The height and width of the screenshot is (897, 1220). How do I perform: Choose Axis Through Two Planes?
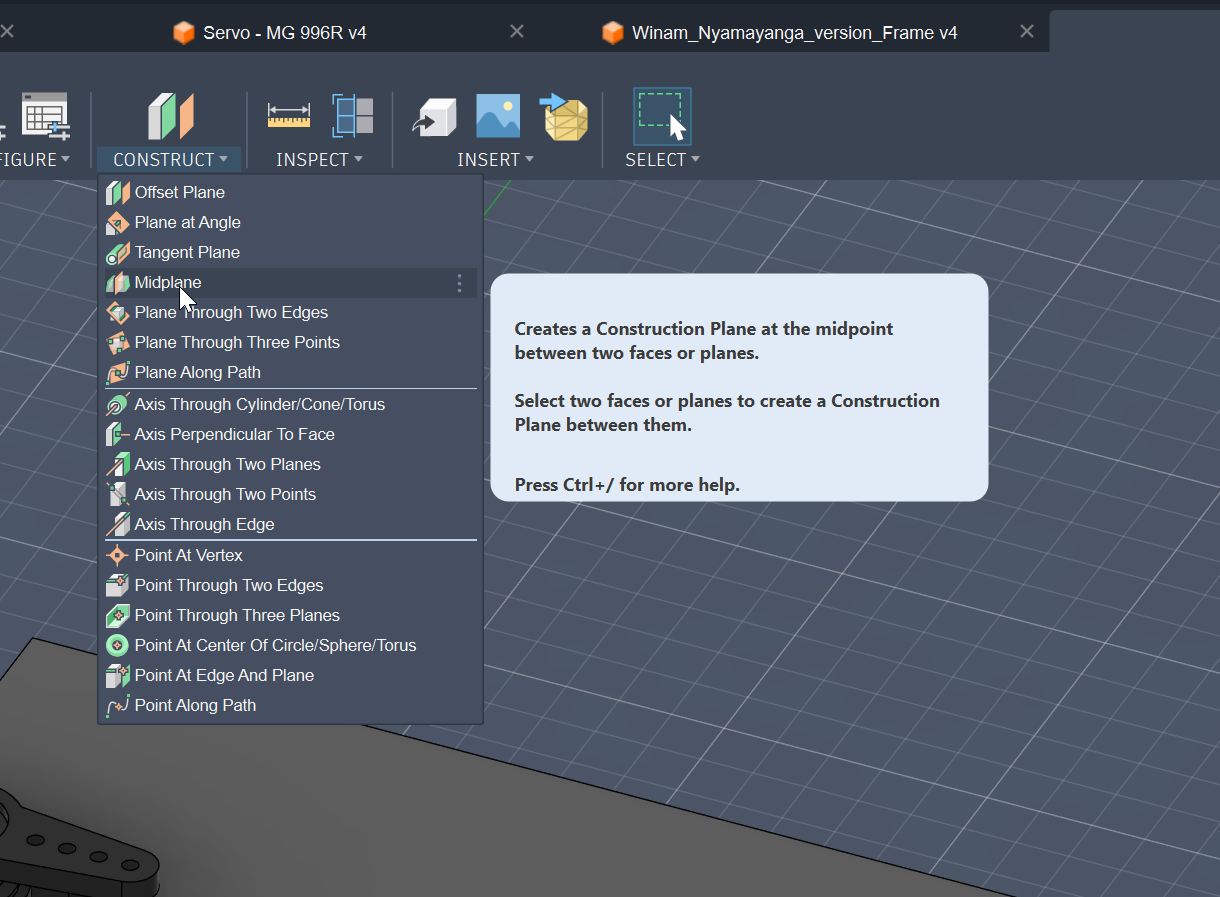point(290,464)
